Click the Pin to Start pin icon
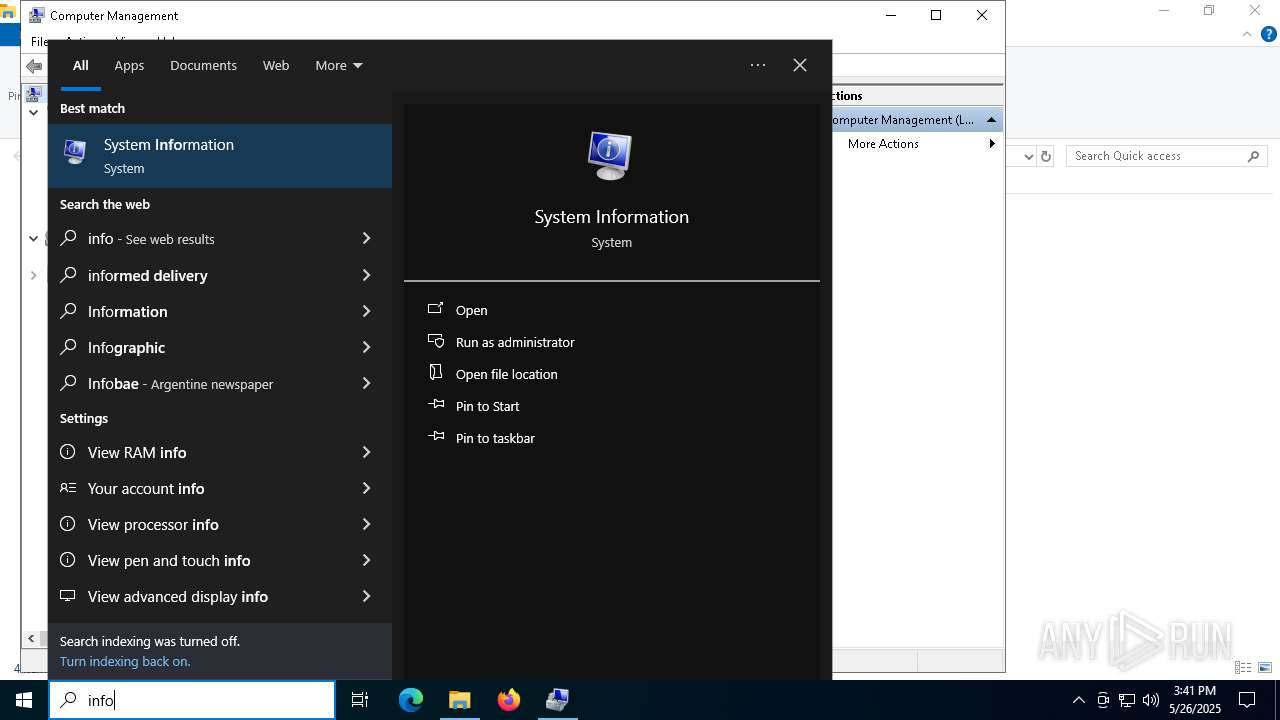The width and height of the screenshot is (1280, 720). coord(436,405)
